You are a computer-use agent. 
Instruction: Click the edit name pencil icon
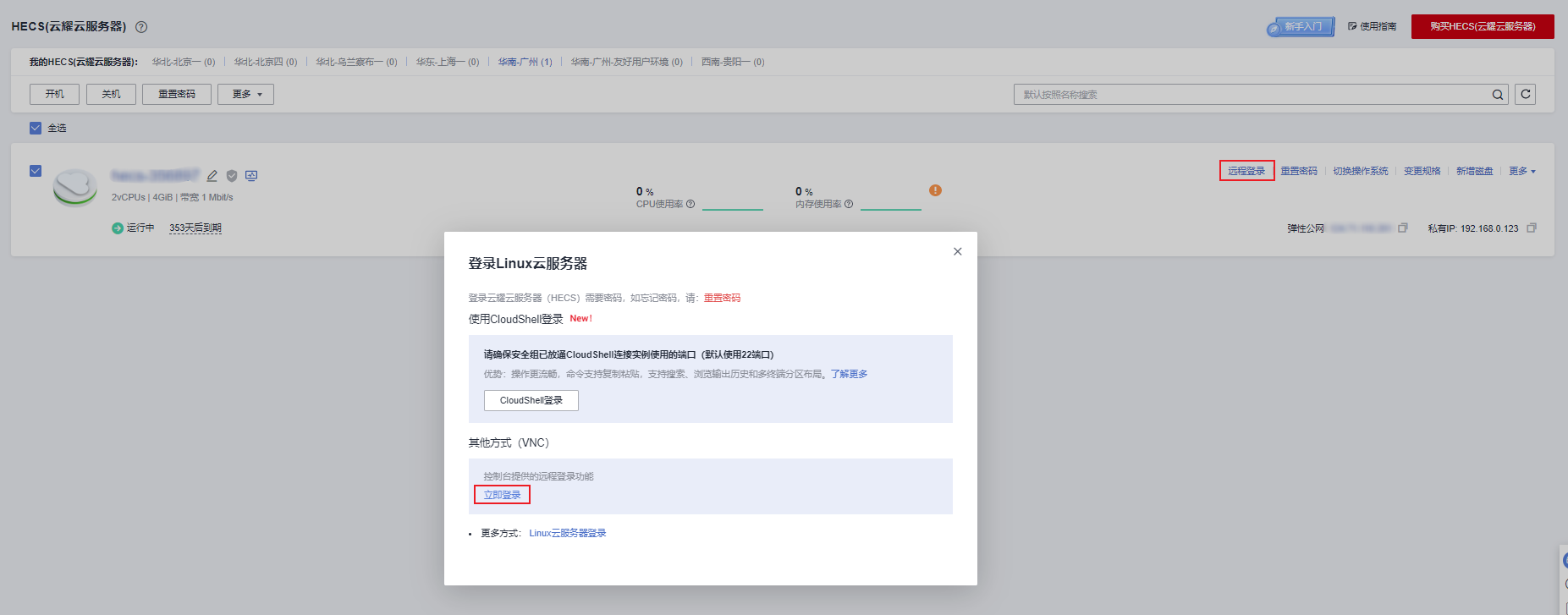pyautogui.click(x=212, y=176)
